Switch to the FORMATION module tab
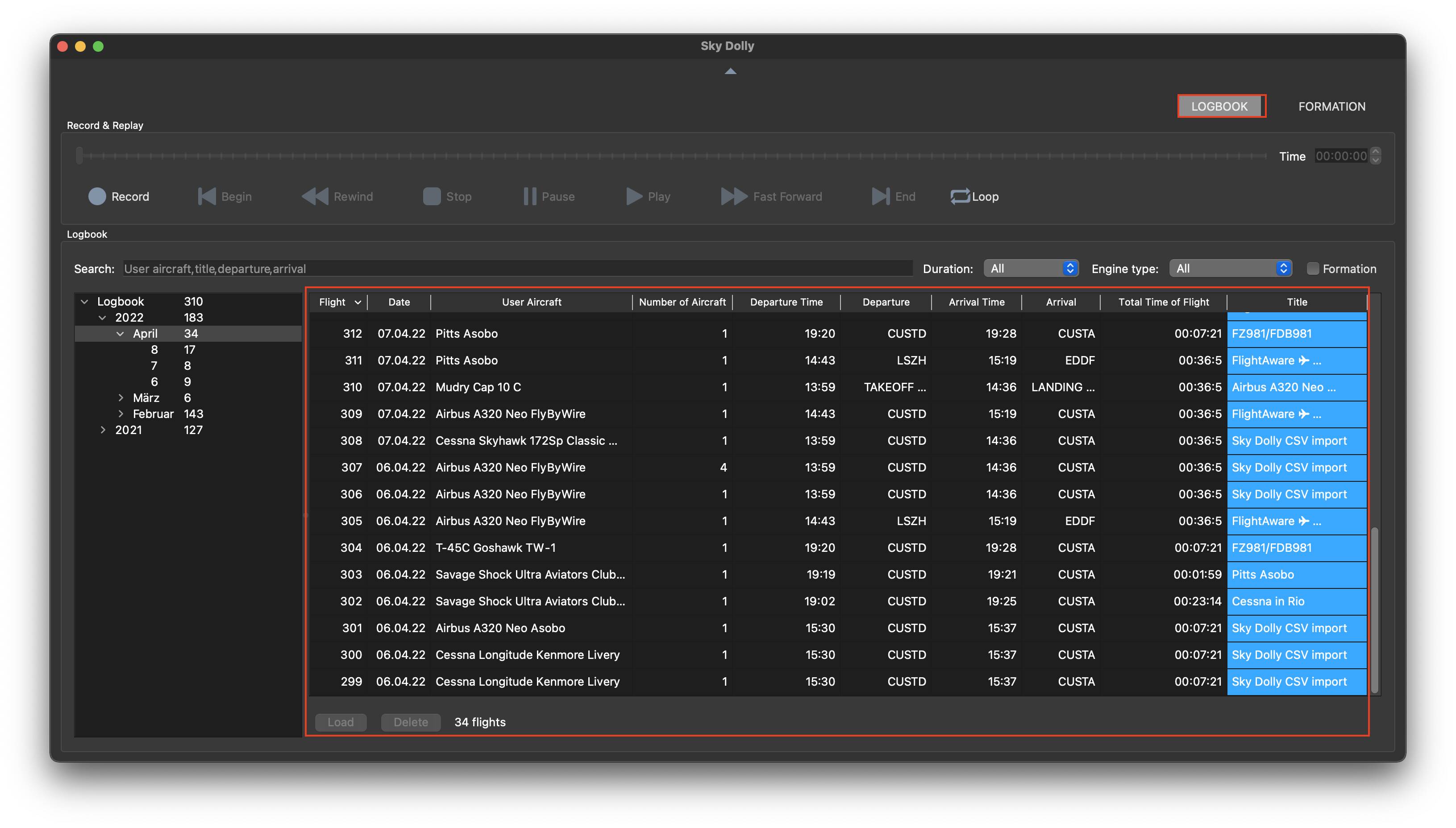The width and height of the screenshot is (1456, 828). (x=1331, y=106)
